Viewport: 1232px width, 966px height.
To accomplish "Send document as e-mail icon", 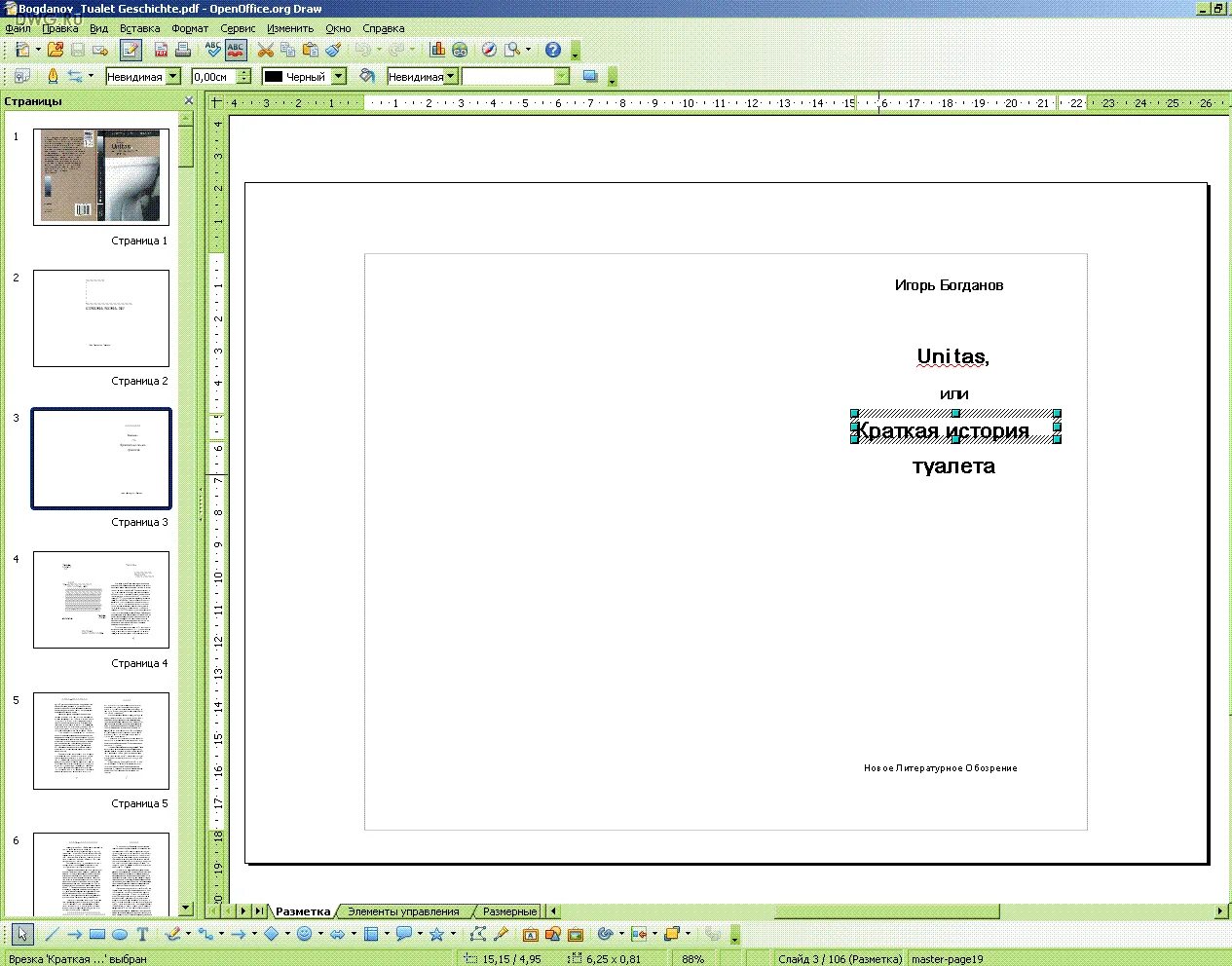I will (100, 50).
